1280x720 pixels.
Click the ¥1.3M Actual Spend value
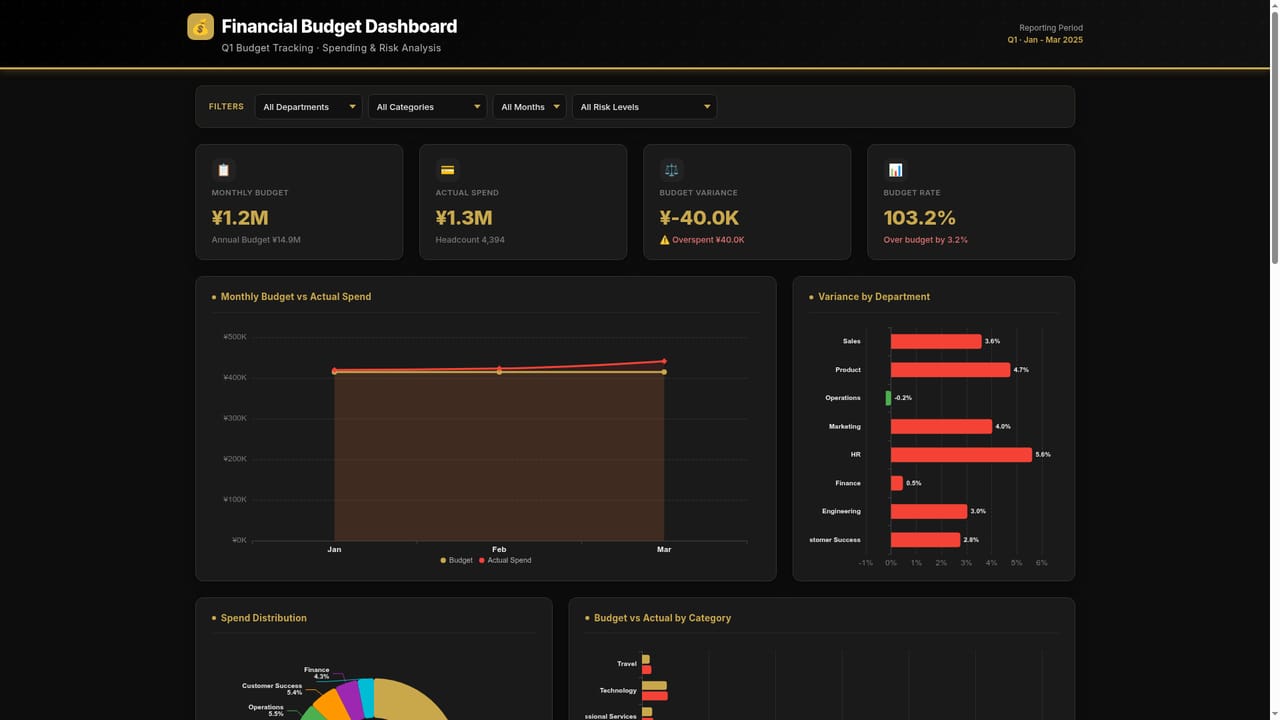464,218
